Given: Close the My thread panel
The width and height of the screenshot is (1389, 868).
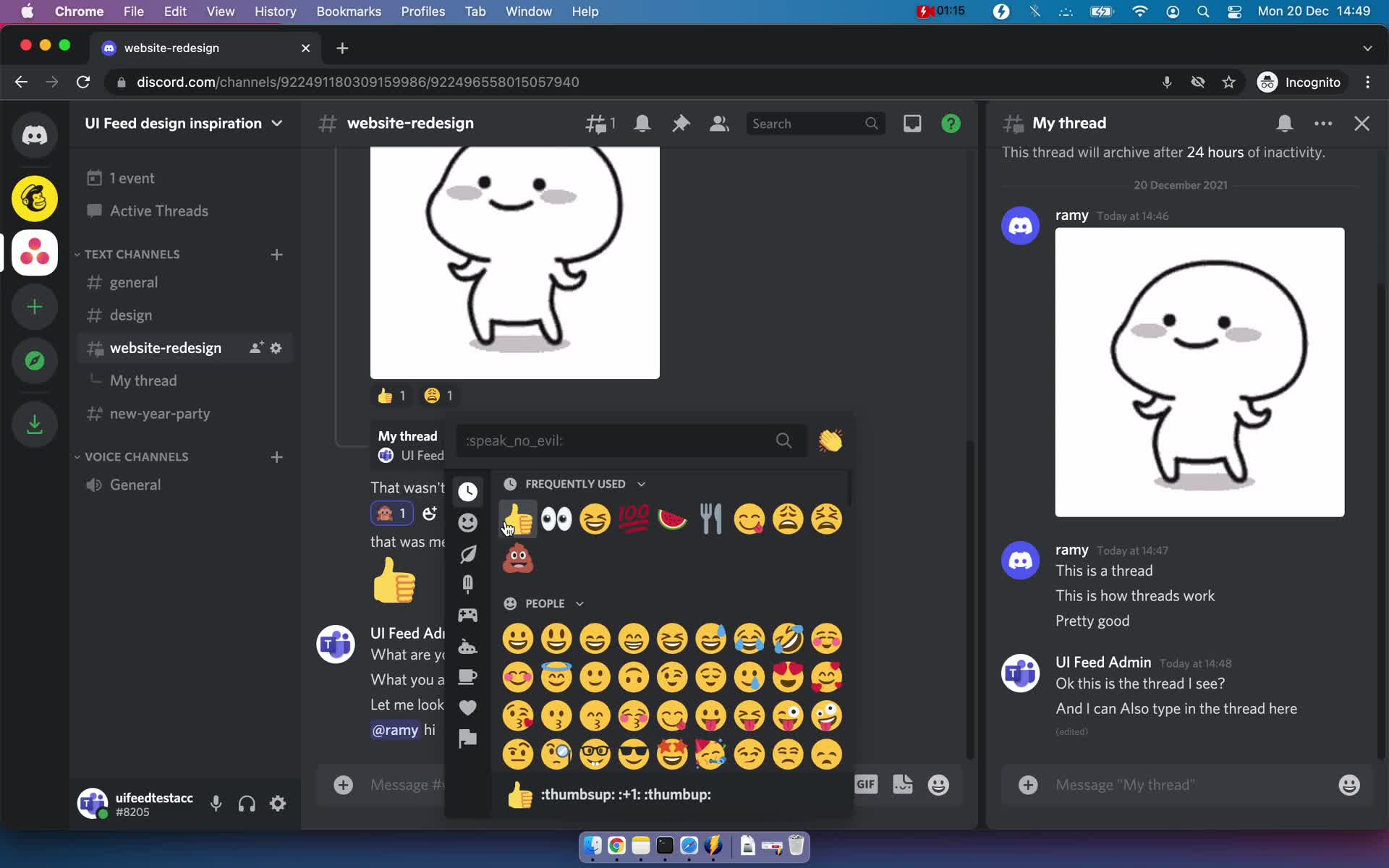Looking at the screenshot, I should tap(1362, 124).
